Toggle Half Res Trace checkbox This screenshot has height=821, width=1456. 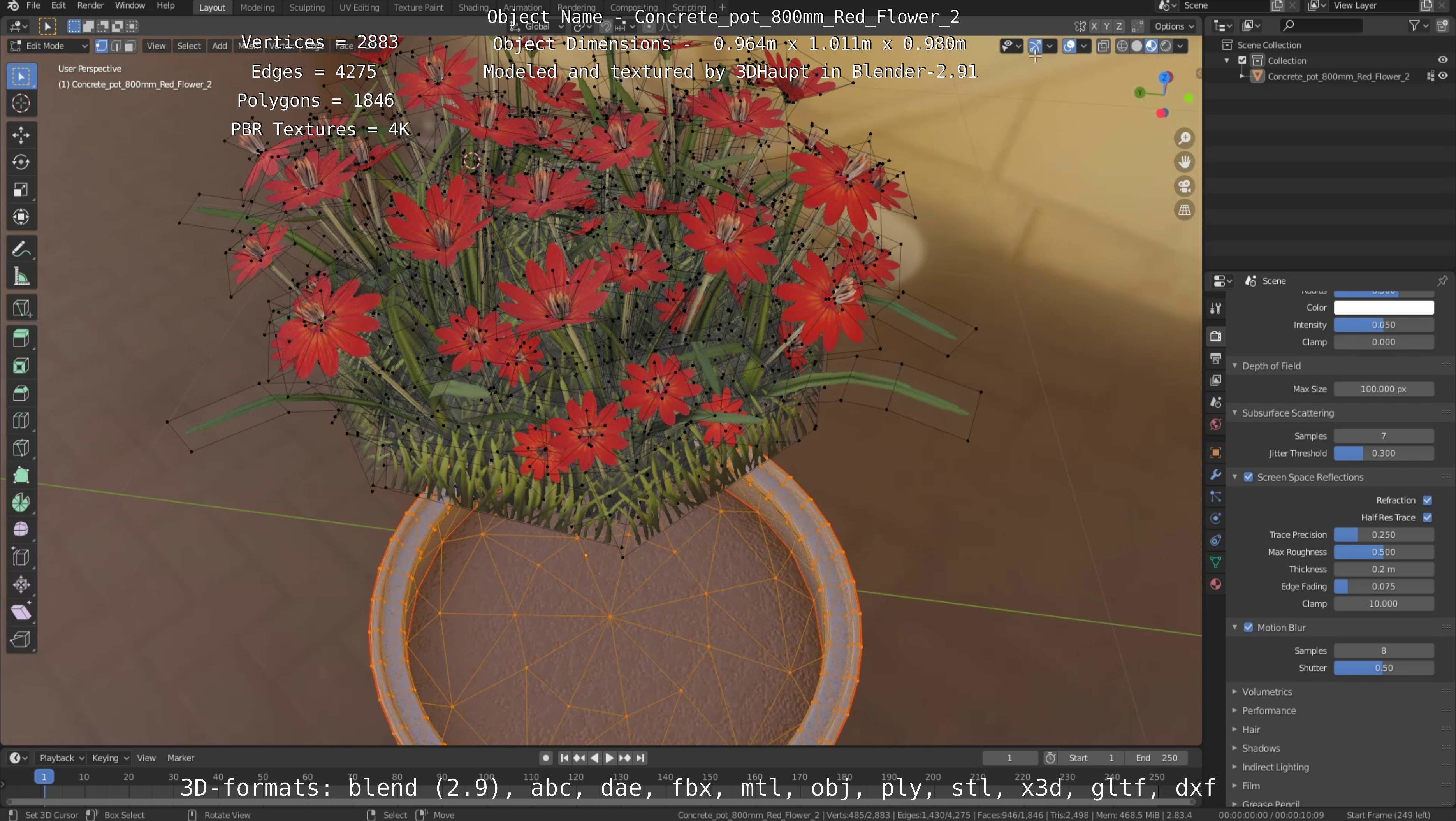(x=1427, y=518)
